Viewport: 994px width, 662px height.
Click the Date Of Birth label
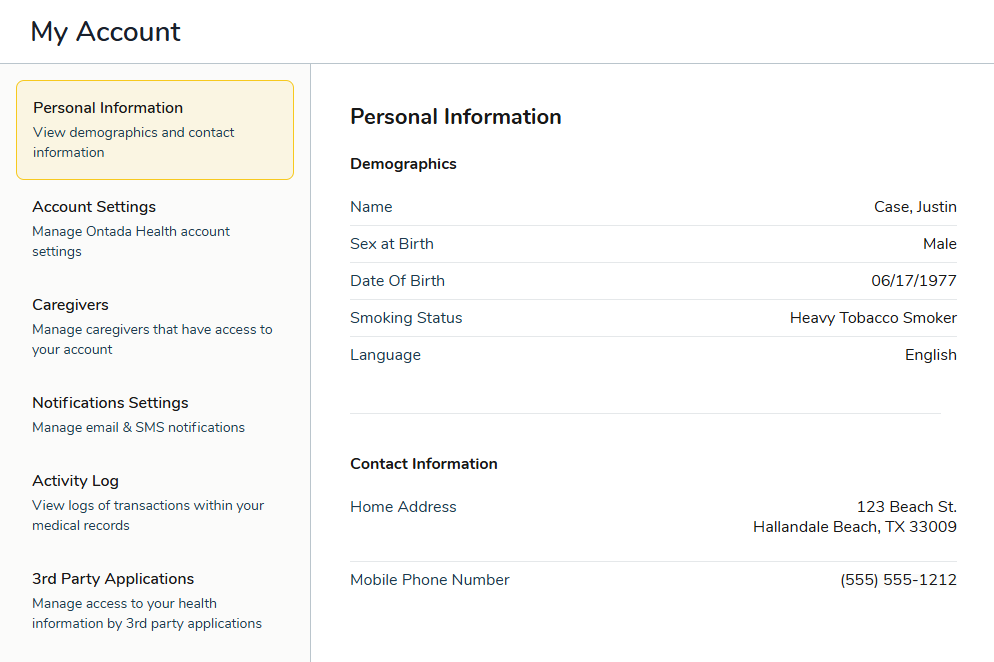tap(397, 280)
